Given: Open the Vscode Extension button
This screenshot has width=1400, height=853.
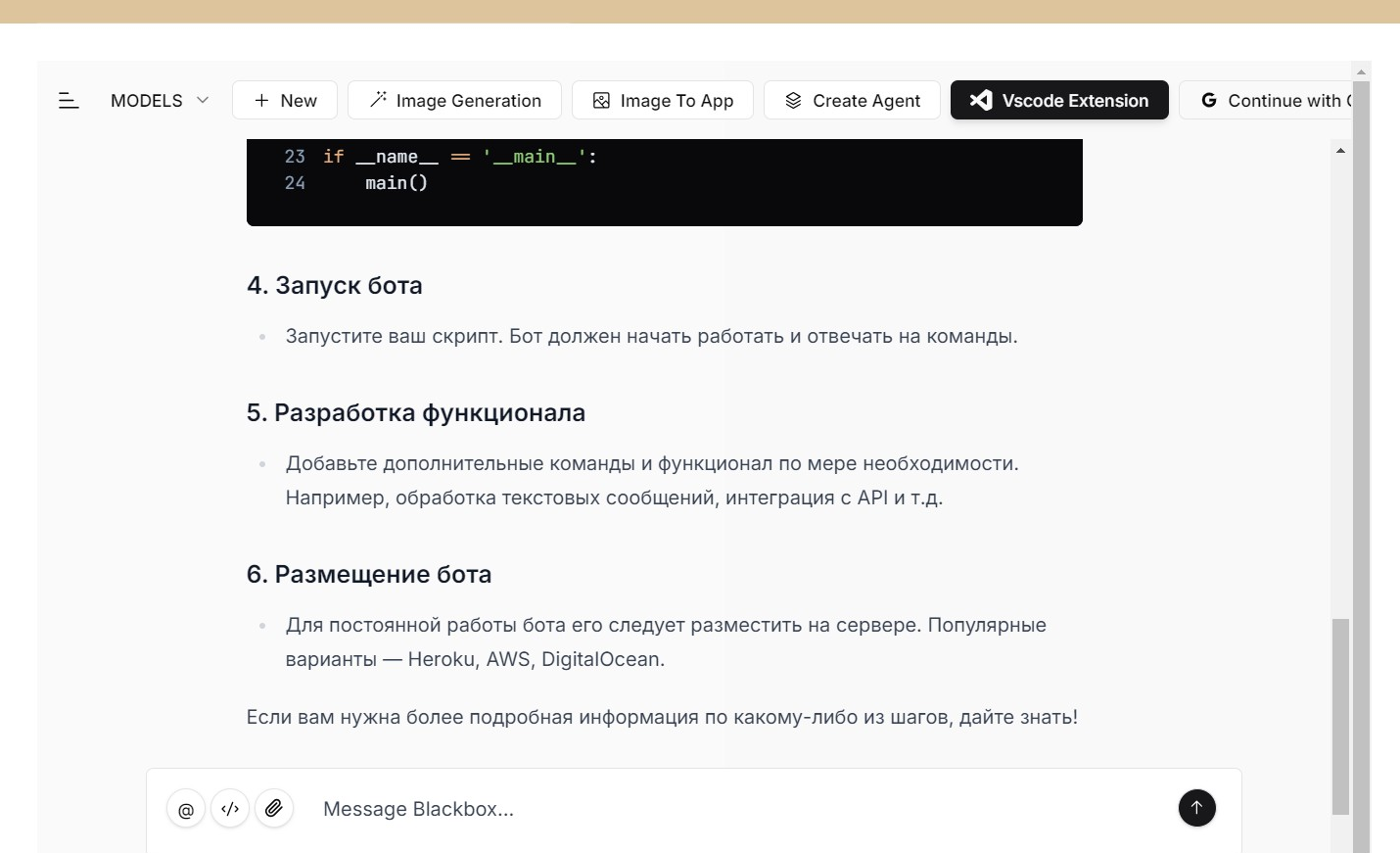Looking at the screenshot, I should [1059, 100].
